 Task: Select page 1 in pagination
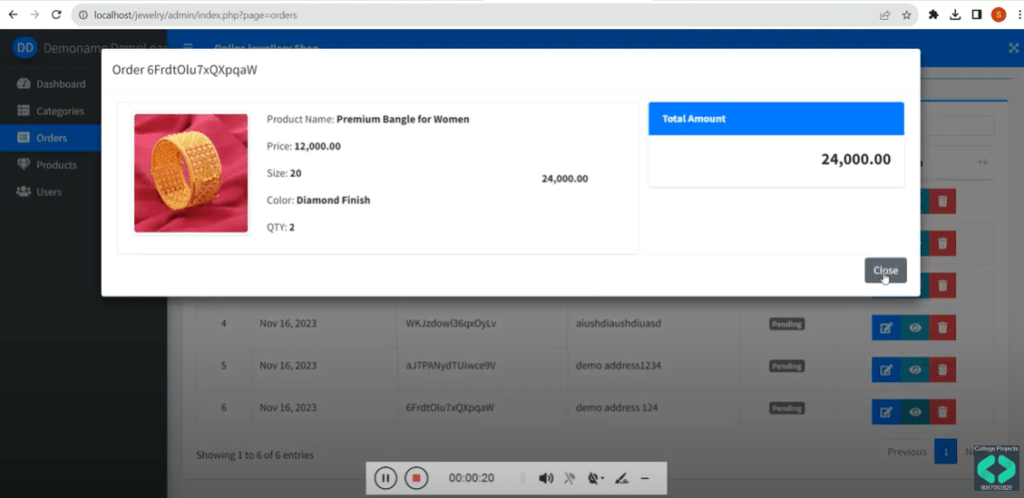pos(945,452)
